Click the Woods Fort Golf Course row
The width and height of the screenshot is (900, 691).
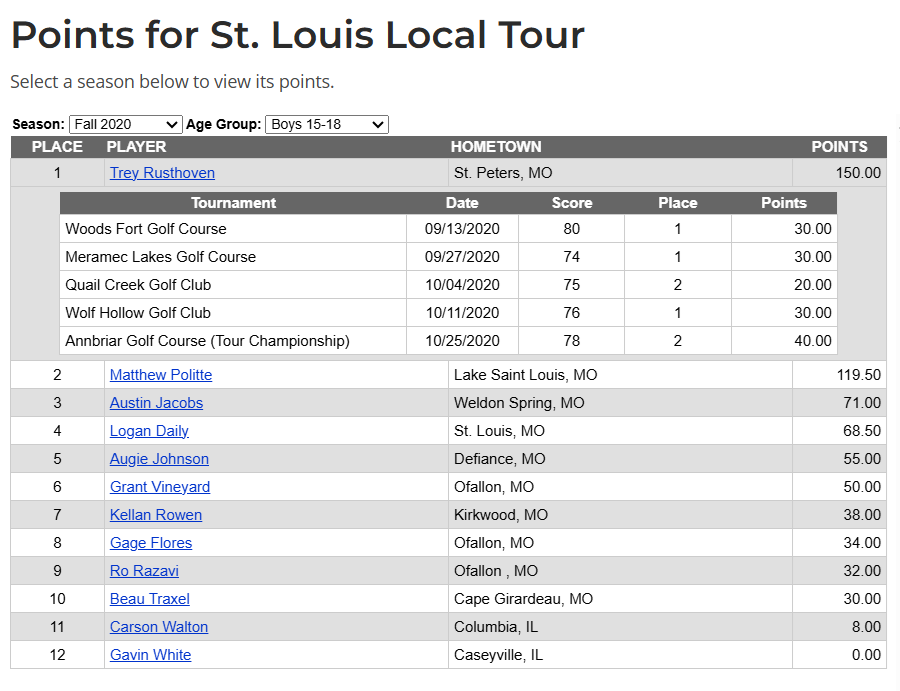[146, 229]
